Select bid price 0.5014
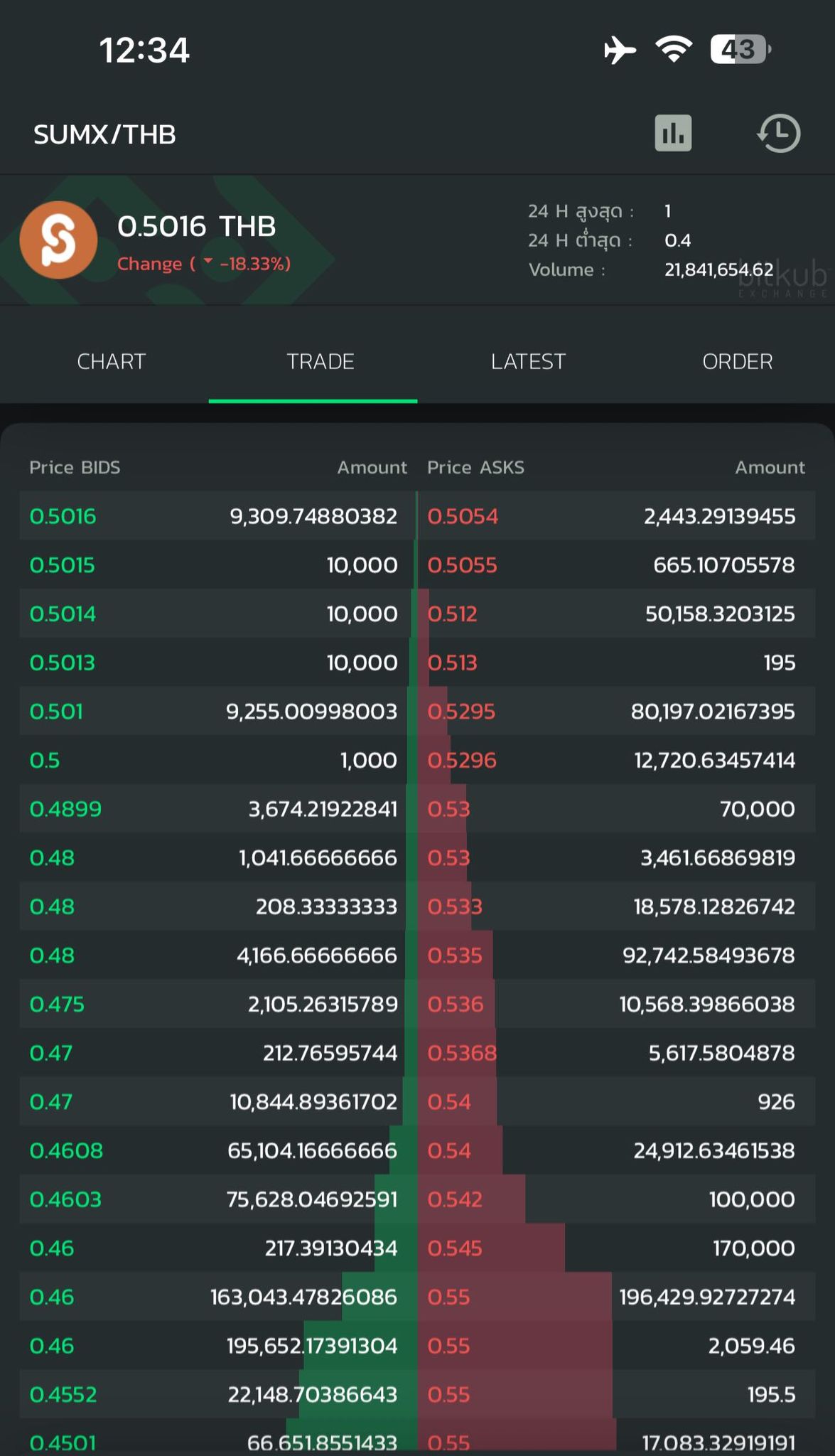Screen dimensions: 835x1456 pos(63,614)
